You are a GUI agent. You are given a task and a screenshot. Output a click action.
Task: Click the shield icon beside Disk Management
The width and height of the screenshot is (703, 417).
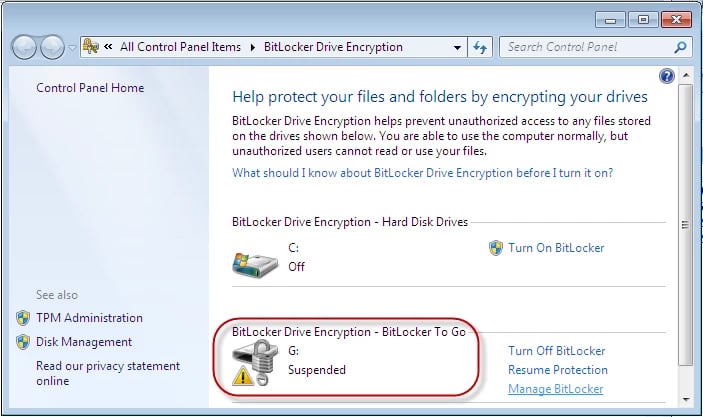click(x=23, y=342)
